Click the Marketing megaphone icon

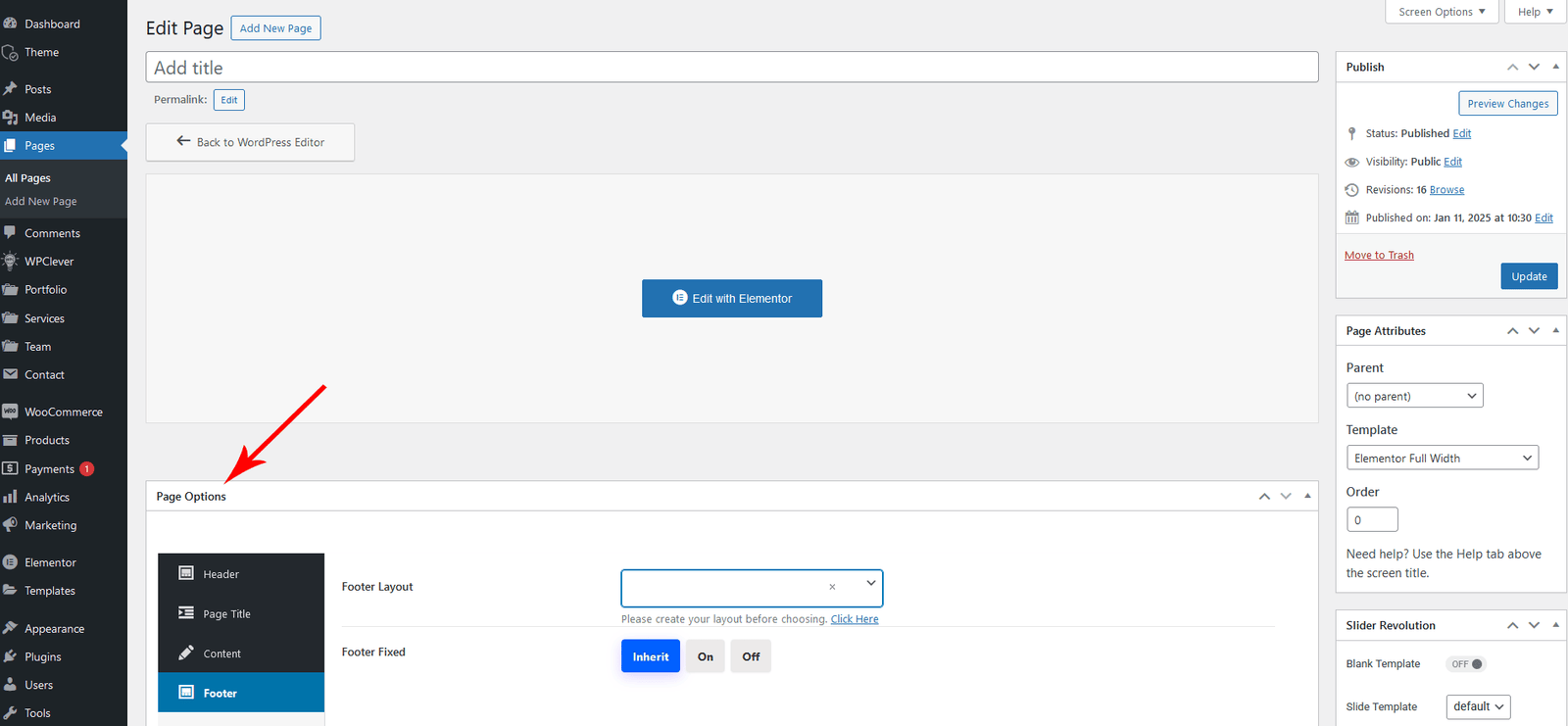[10, 525]
